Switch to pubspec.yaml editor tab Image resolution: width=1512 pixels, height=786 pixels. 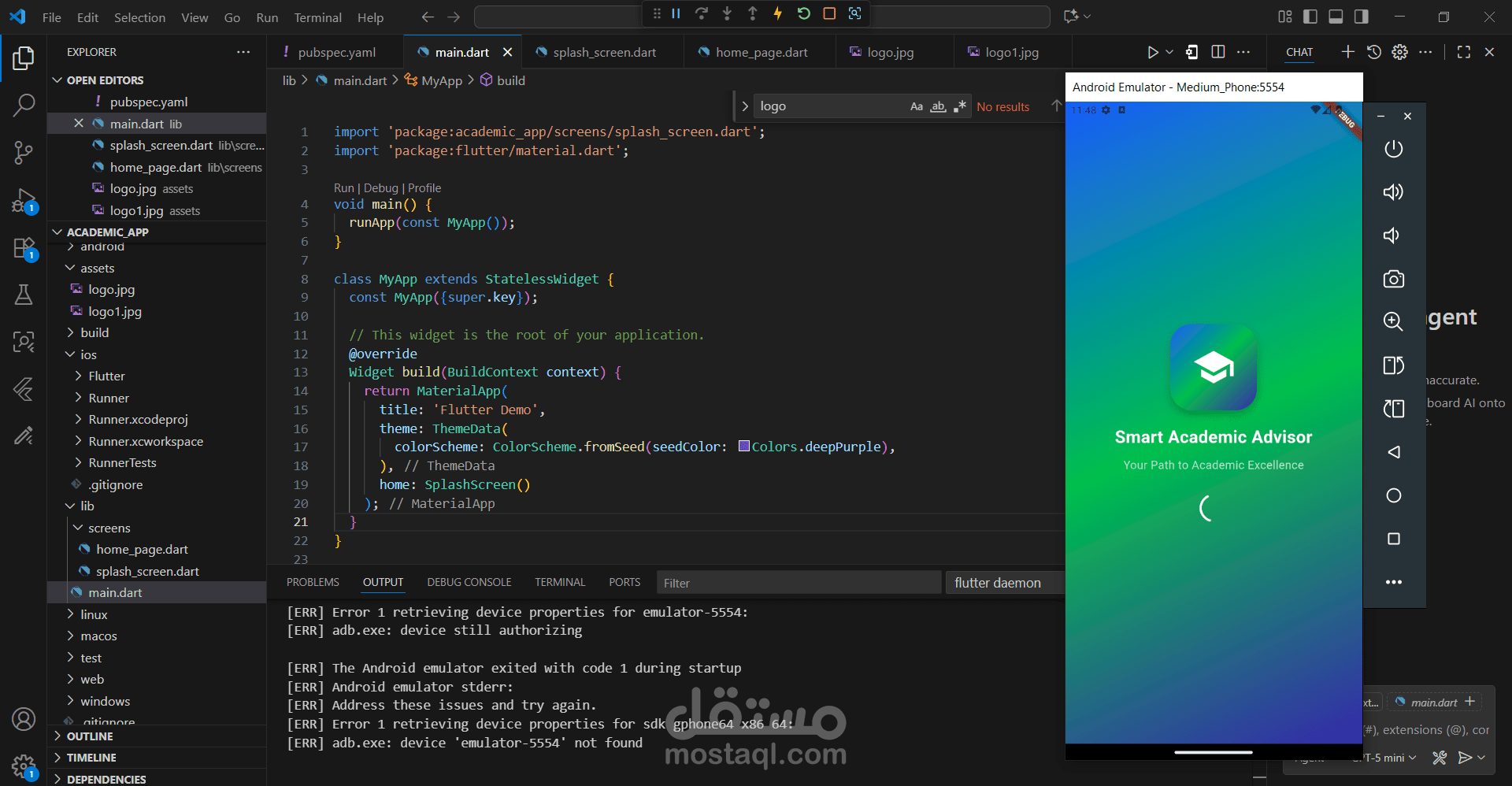click(x=335, y=52)
